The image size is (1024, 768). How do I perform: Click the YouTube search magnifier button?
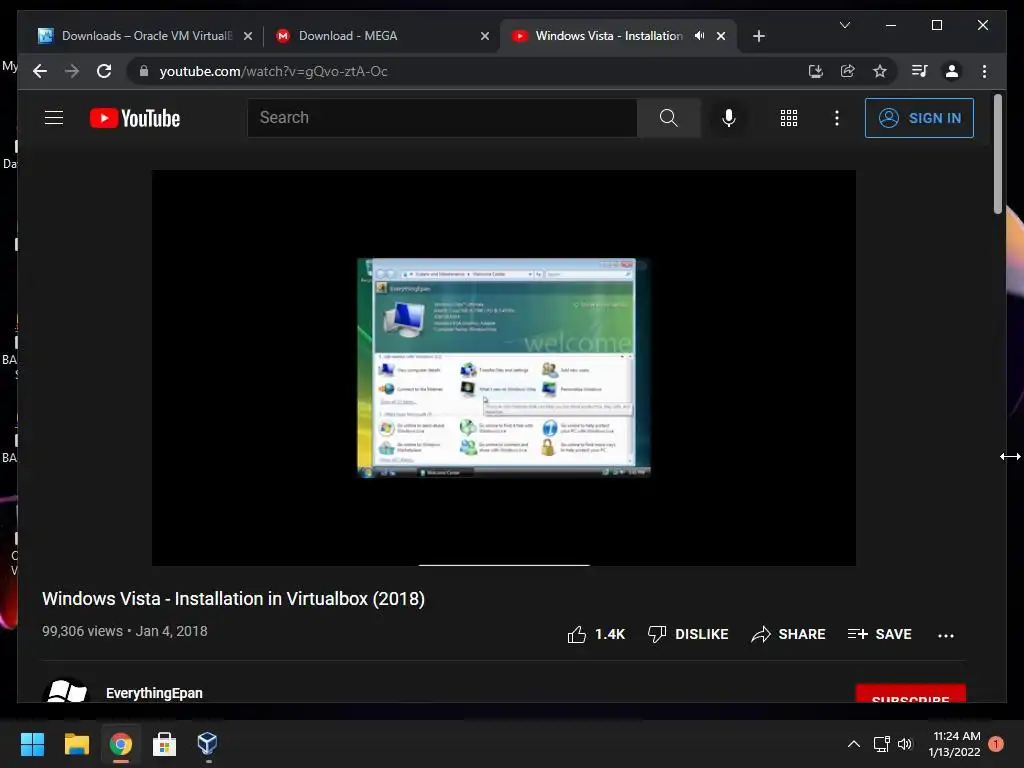pos(668,118)
